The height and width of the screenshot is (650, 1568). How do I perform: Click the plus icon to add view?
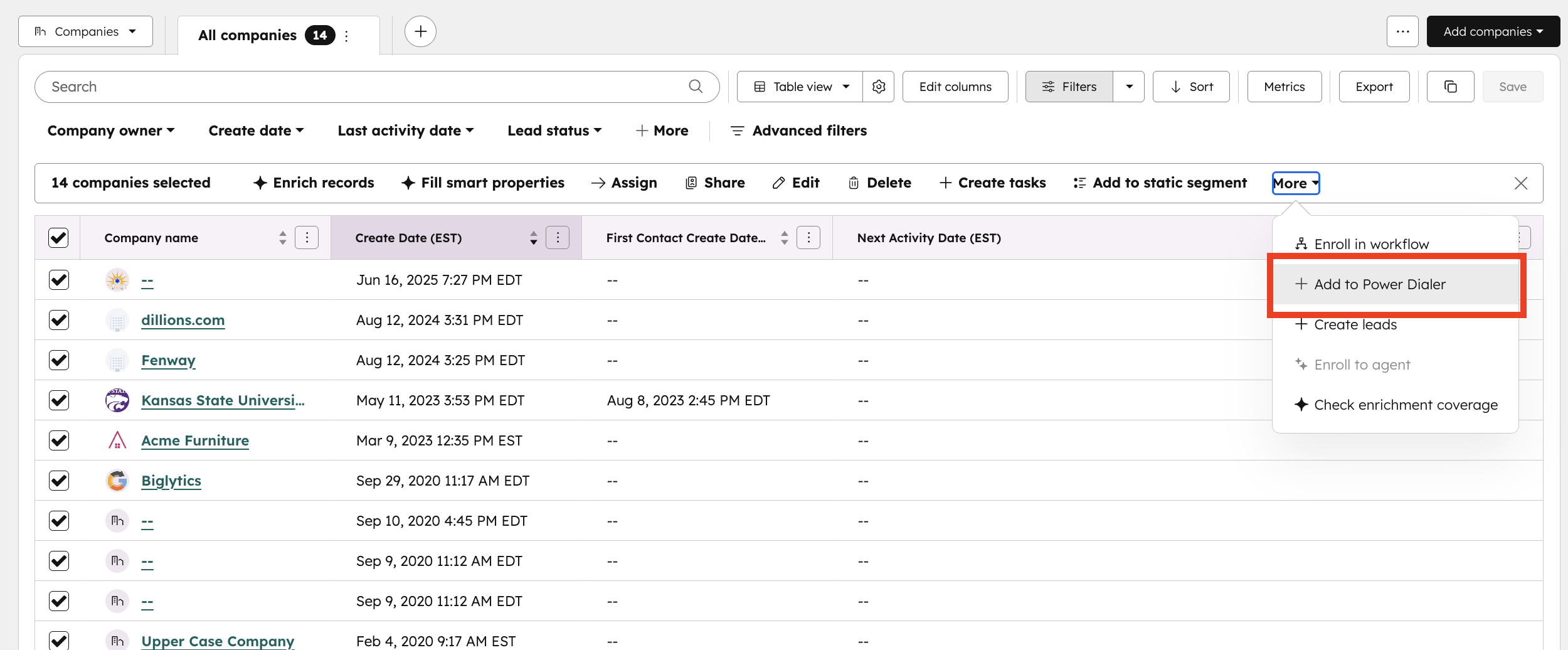420,31
